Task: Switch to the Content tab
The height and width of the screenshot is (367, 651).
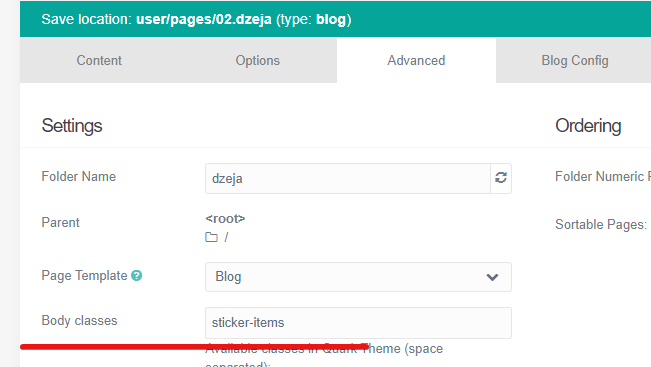Action: tap(99, 61)
